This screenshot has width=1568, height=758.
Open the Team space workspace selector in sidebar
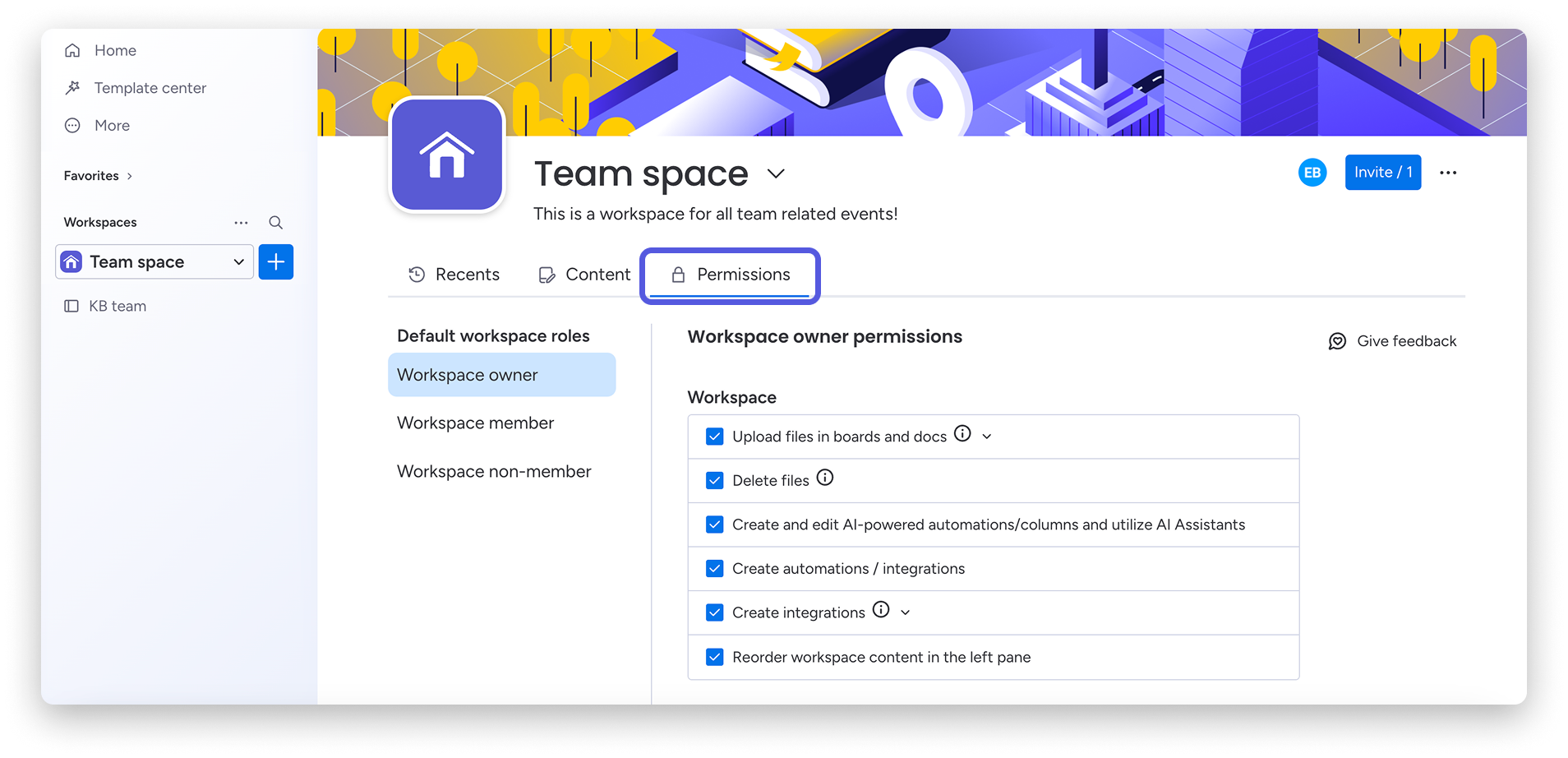[x=154, y=262]
